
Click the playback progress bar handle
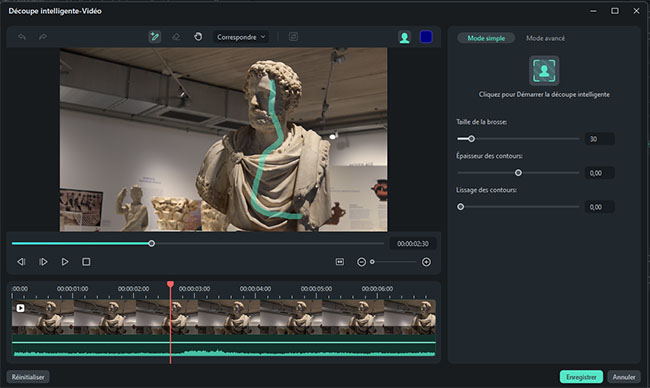pos(152,243)
